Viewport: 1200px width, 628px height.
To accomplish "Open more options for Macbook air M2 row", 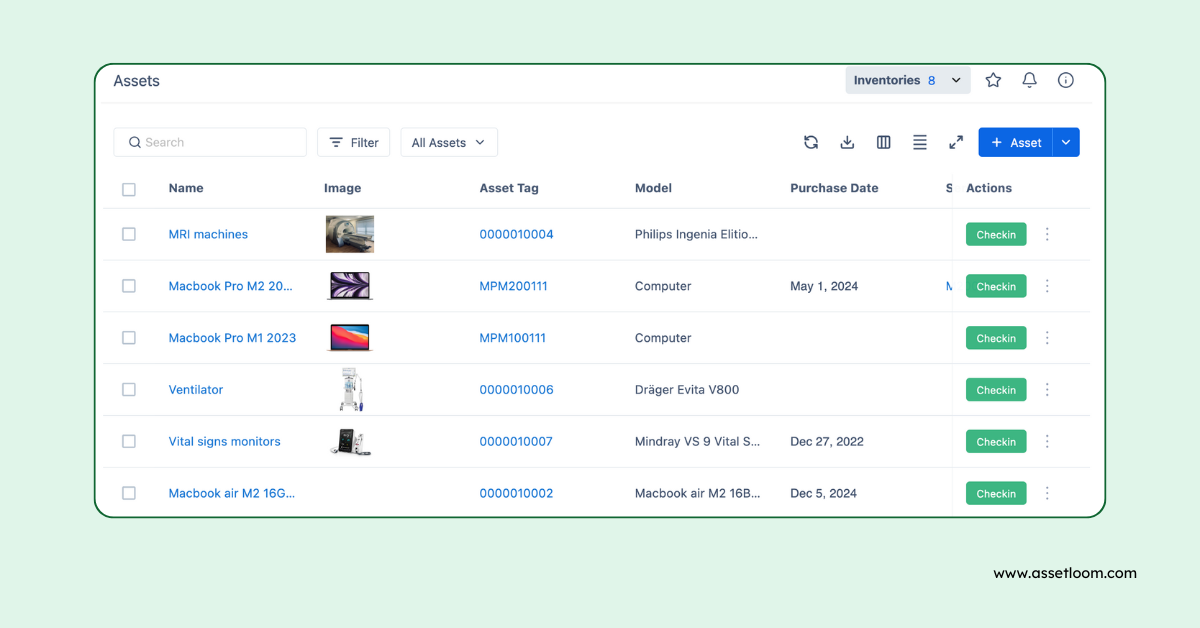I will click(1047, 493).
